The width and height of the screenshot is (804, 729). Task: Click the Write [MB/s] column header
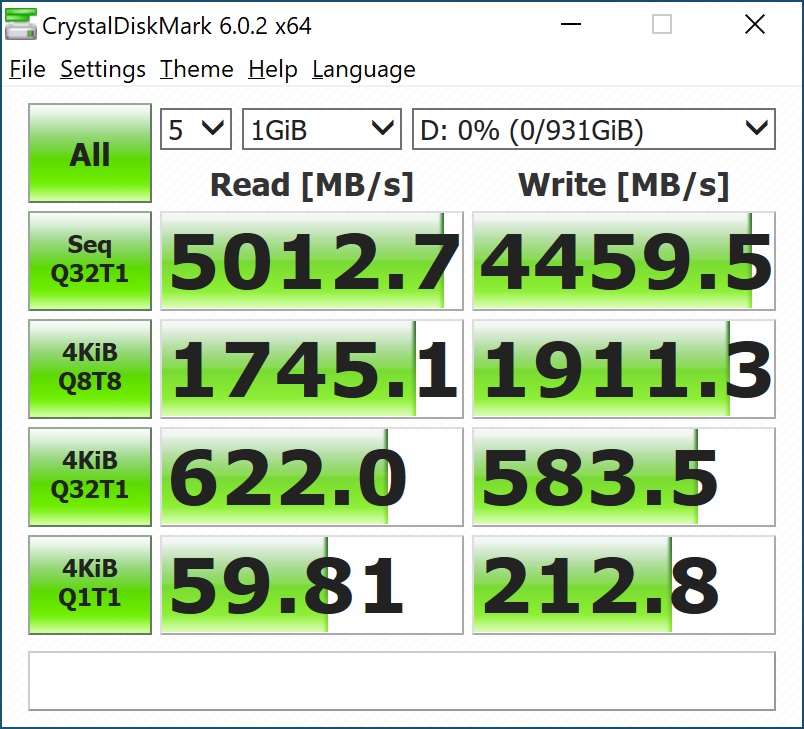[x=624, y=185]
